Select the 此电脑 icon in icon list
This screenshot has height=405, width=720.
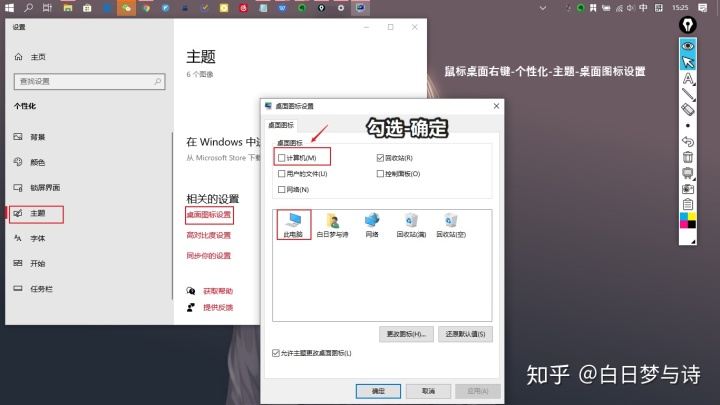(293, 225)
